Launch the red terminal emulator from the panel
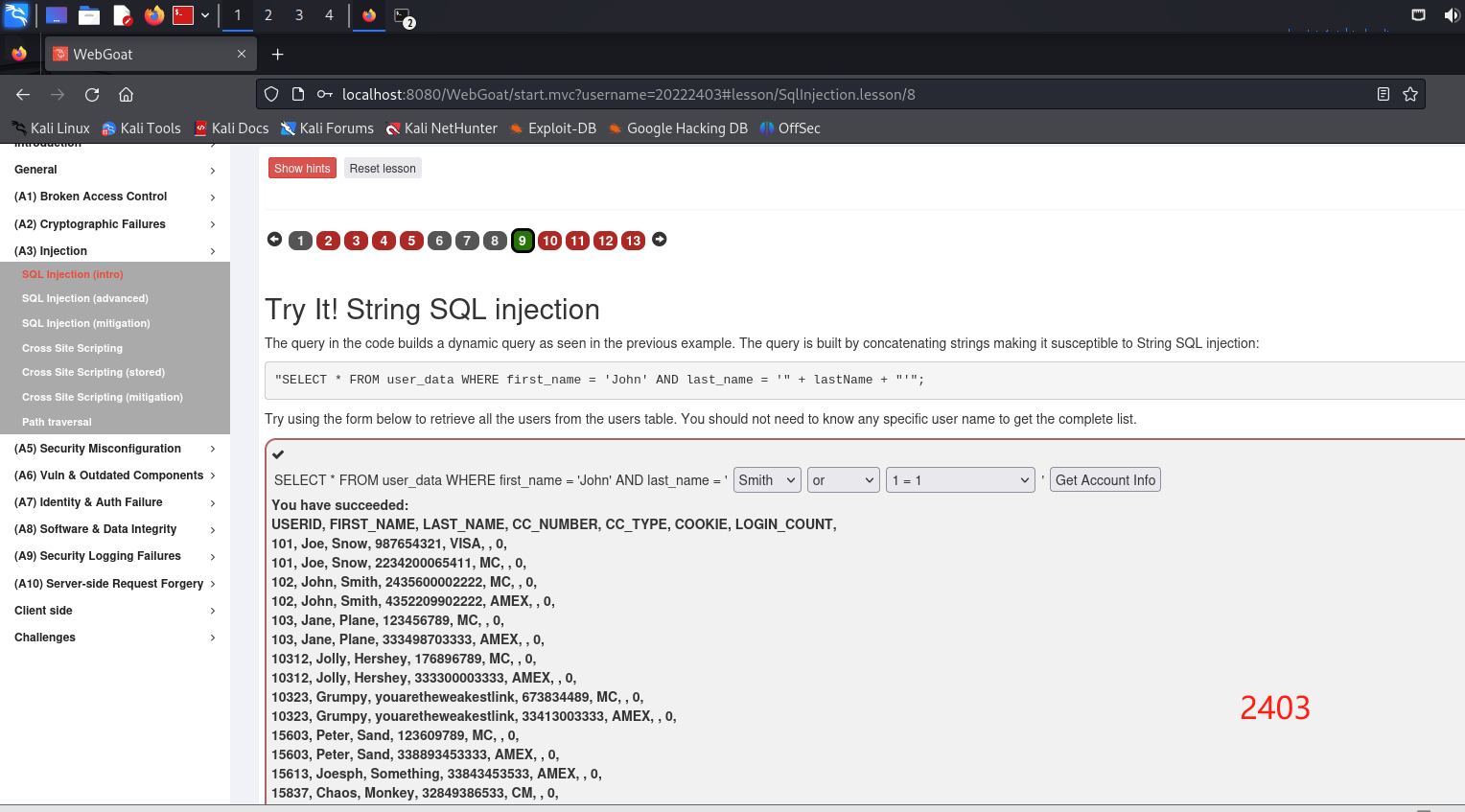The image size is (1465, 812). pos(183,15)
